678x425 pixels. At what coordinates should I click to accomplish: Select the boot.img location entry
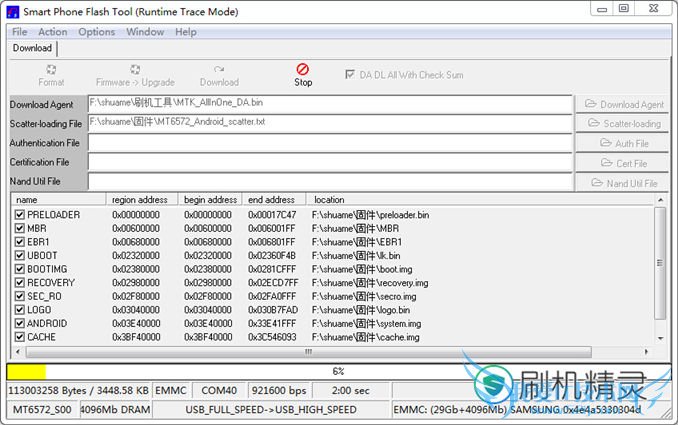click(362, 269)
